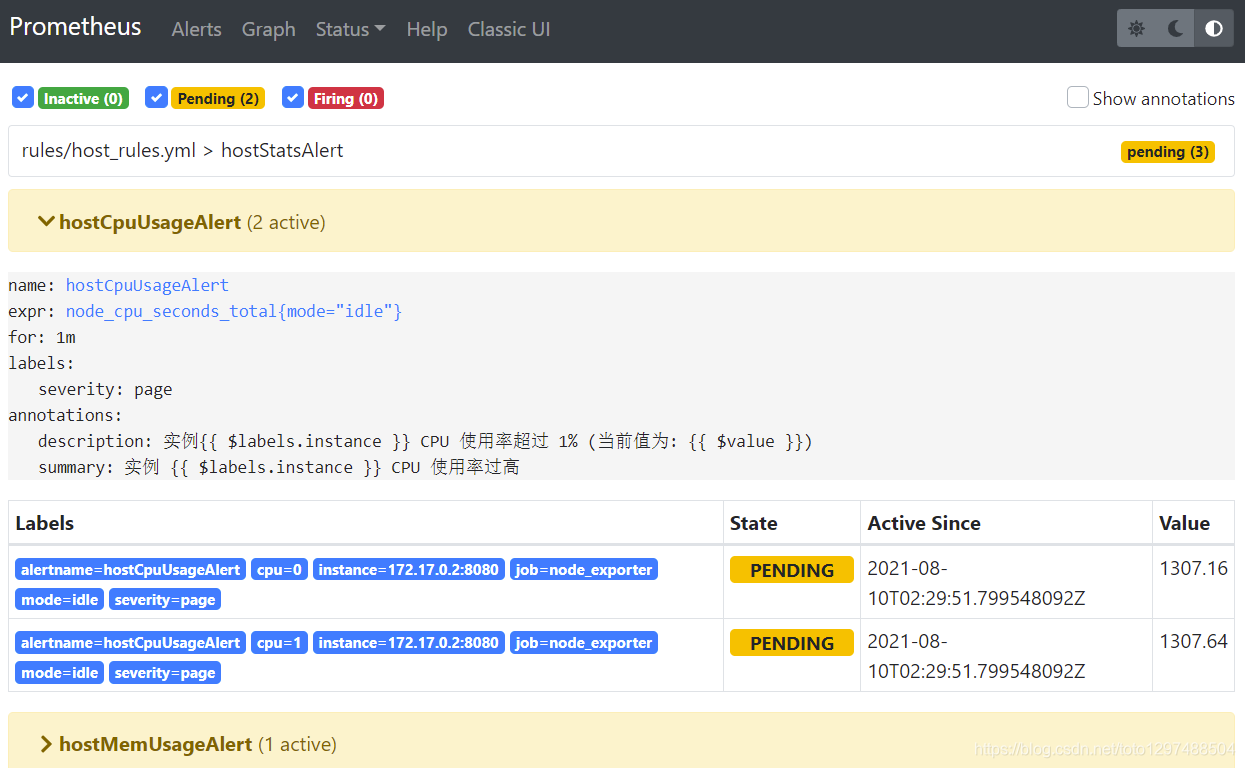Click the 'severity: page' rule line

pos(105,389)
